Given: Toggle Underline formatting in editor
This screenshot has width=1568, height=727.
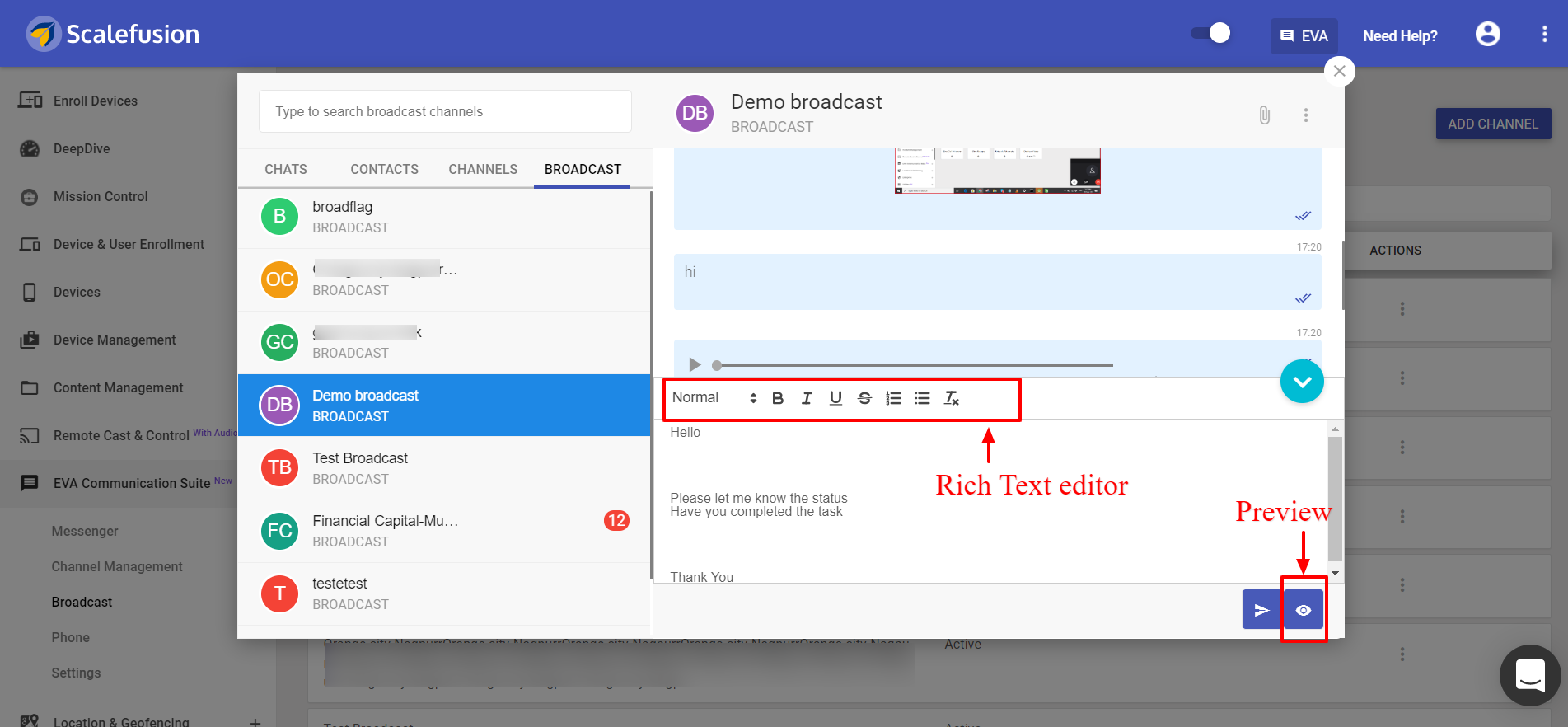Looking at the screenshot, I should click(835, 398).
